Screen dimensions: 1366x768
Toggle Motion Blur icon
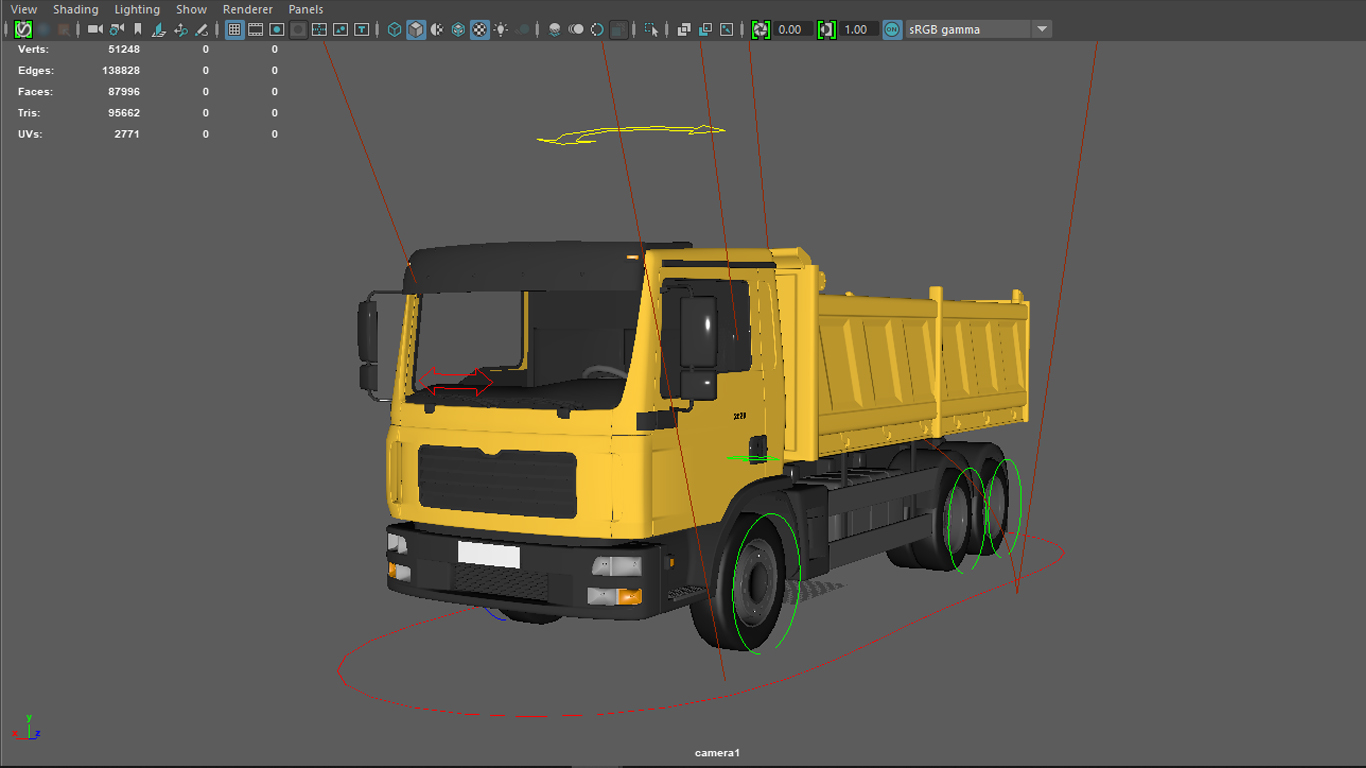[576, 29]
